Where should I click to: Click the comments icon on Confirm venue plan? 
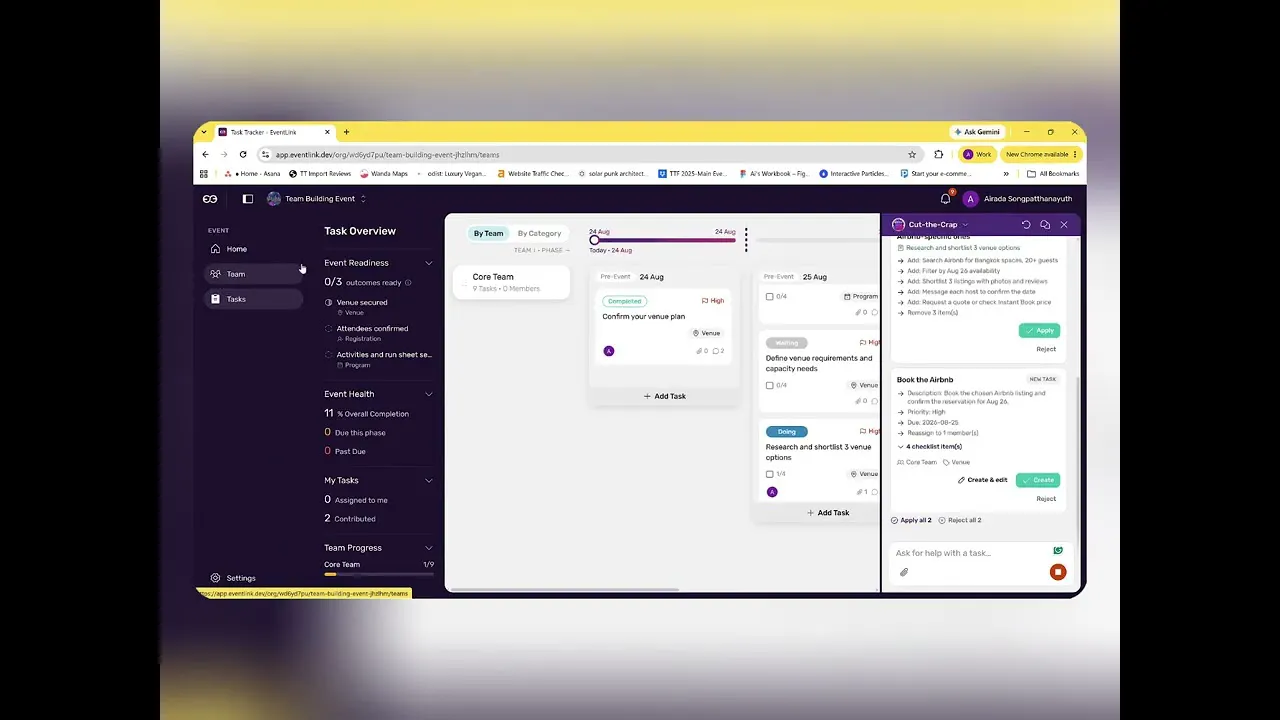[716, 351]
